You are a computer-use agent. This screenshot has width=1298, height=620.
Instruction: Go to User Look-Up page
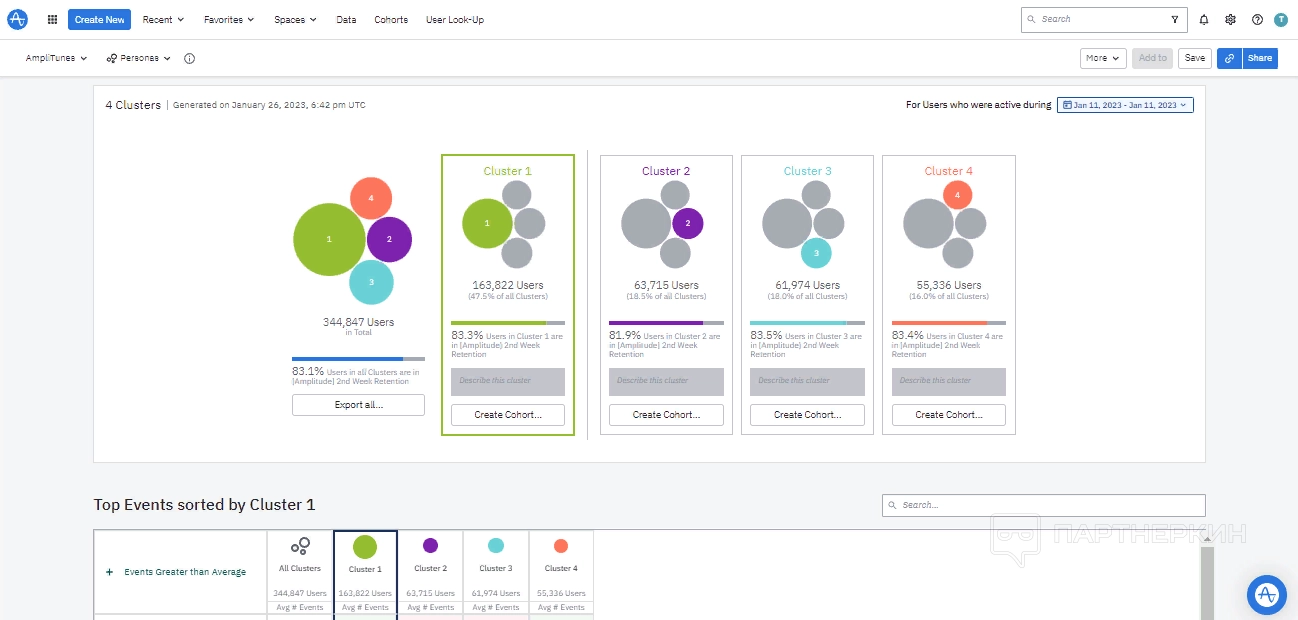point(455,19)
